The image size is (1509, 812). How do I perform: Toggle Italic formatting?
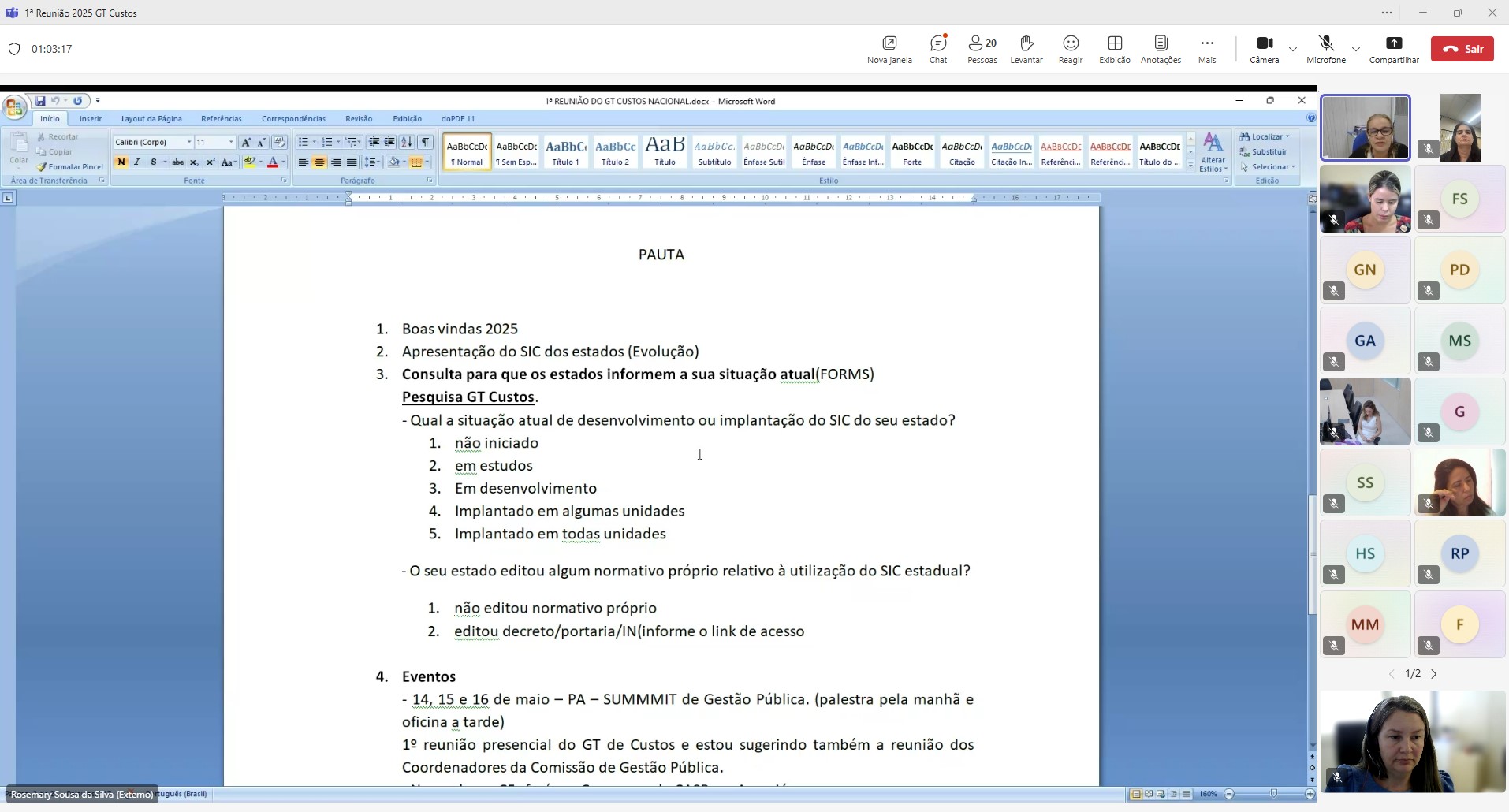click(x=137, y=162)
